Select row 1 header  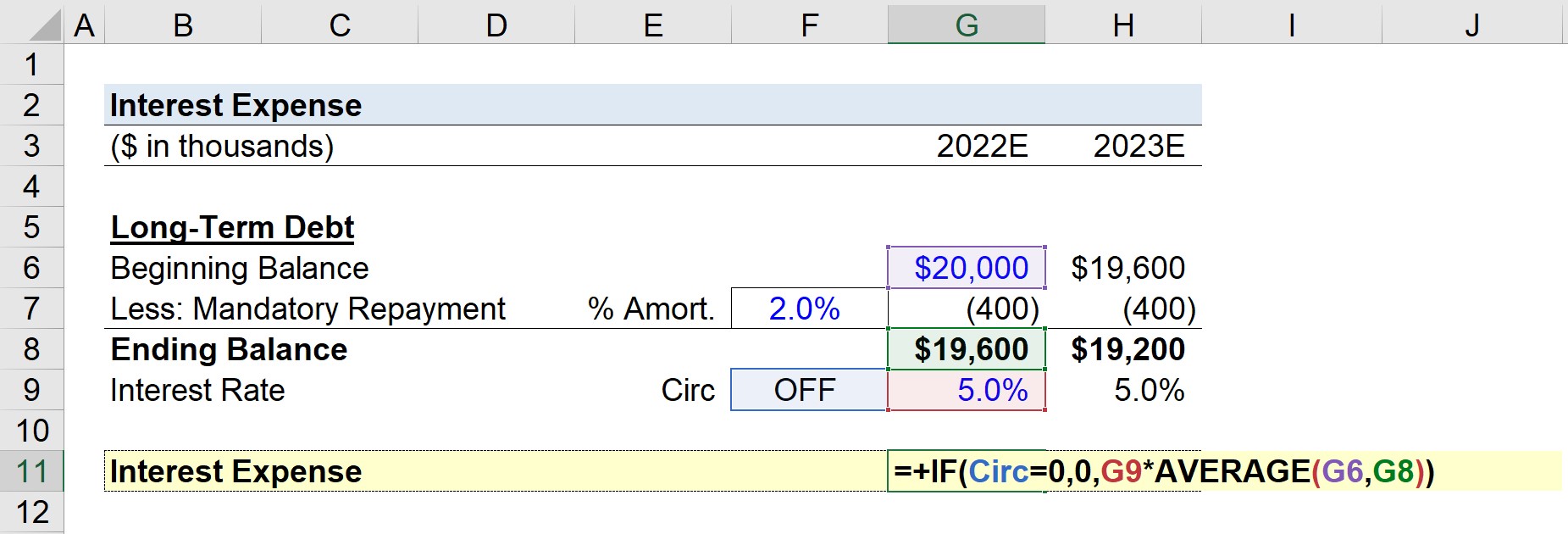(31, 64)
